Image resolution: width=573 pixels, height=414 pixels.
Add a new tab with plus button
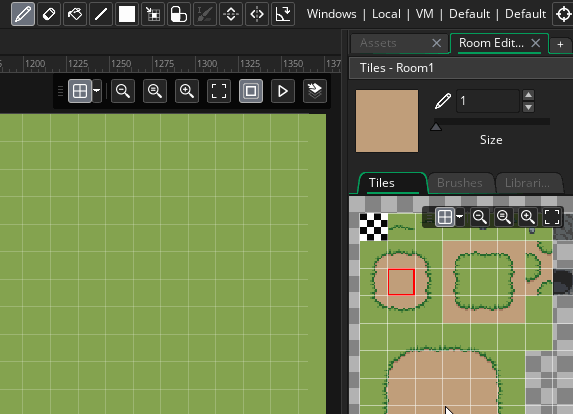[560, 45]
